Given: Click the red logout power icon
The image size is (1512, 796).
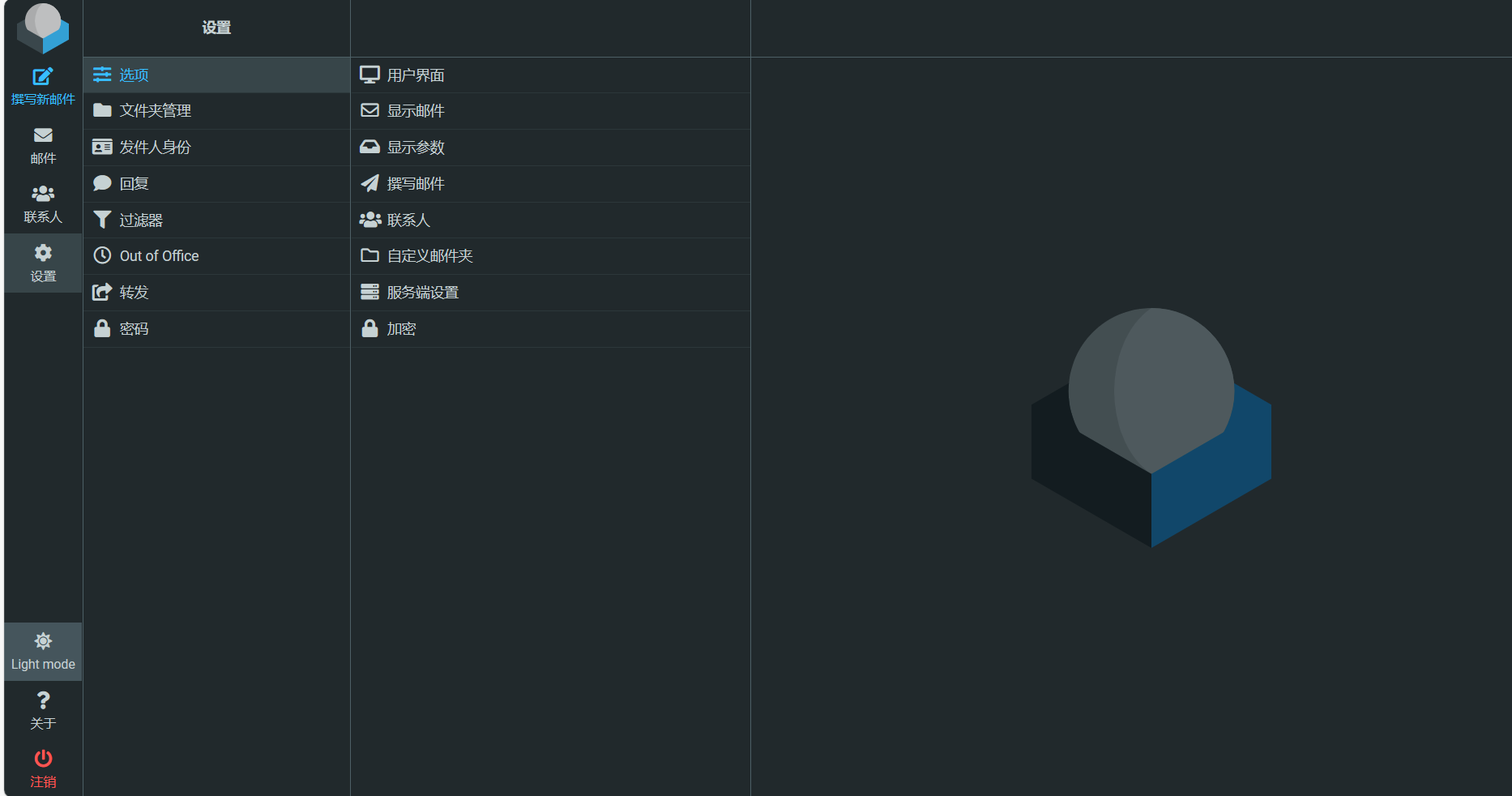Looking at the screenshot, I should click(43, 759).
